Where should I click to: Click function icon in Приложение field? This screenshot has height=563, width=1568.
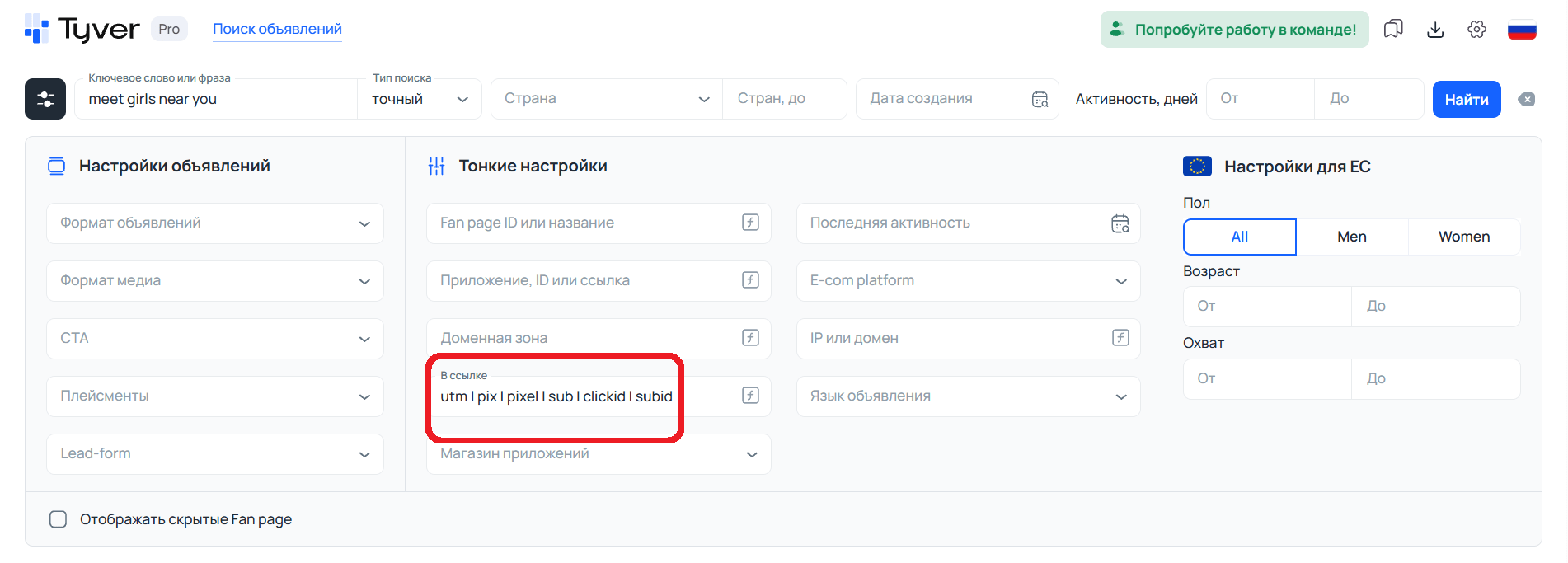[750, 280]
